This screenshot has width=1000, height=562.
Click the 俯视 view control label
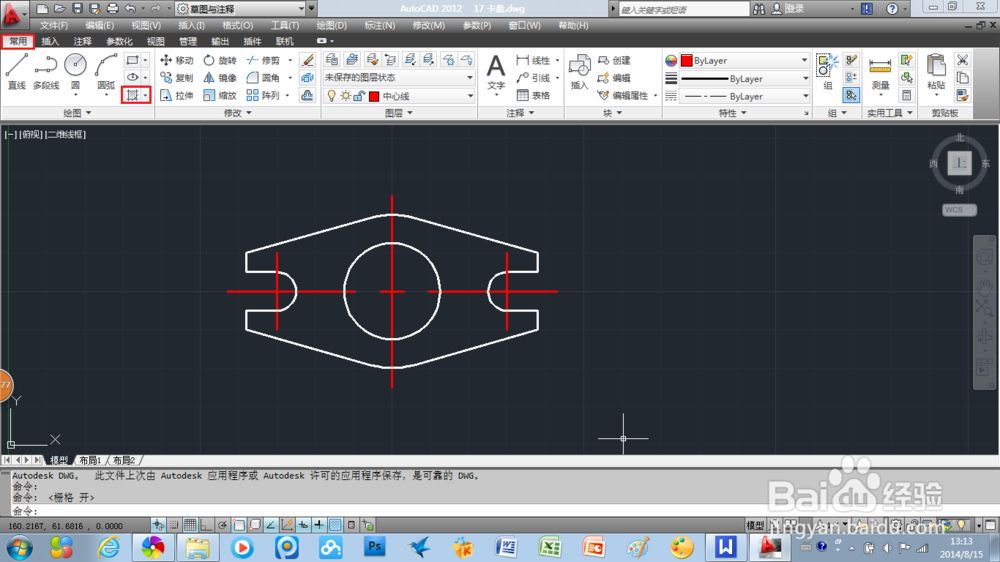click(x=31, y=135)
